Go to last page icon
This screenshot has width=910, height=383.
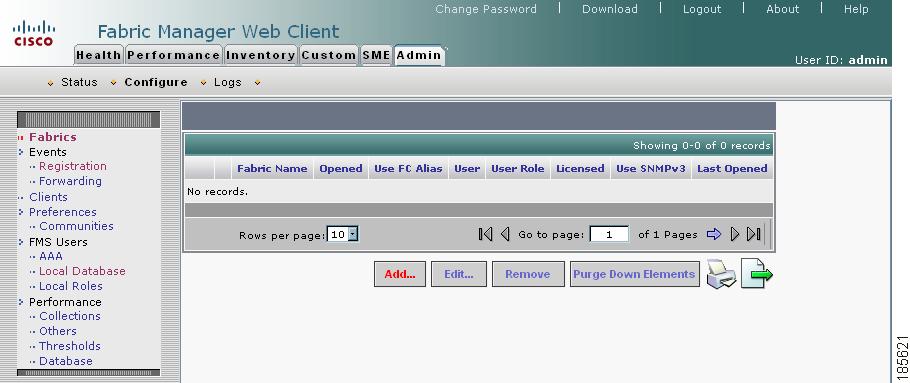tap(753, 234)
